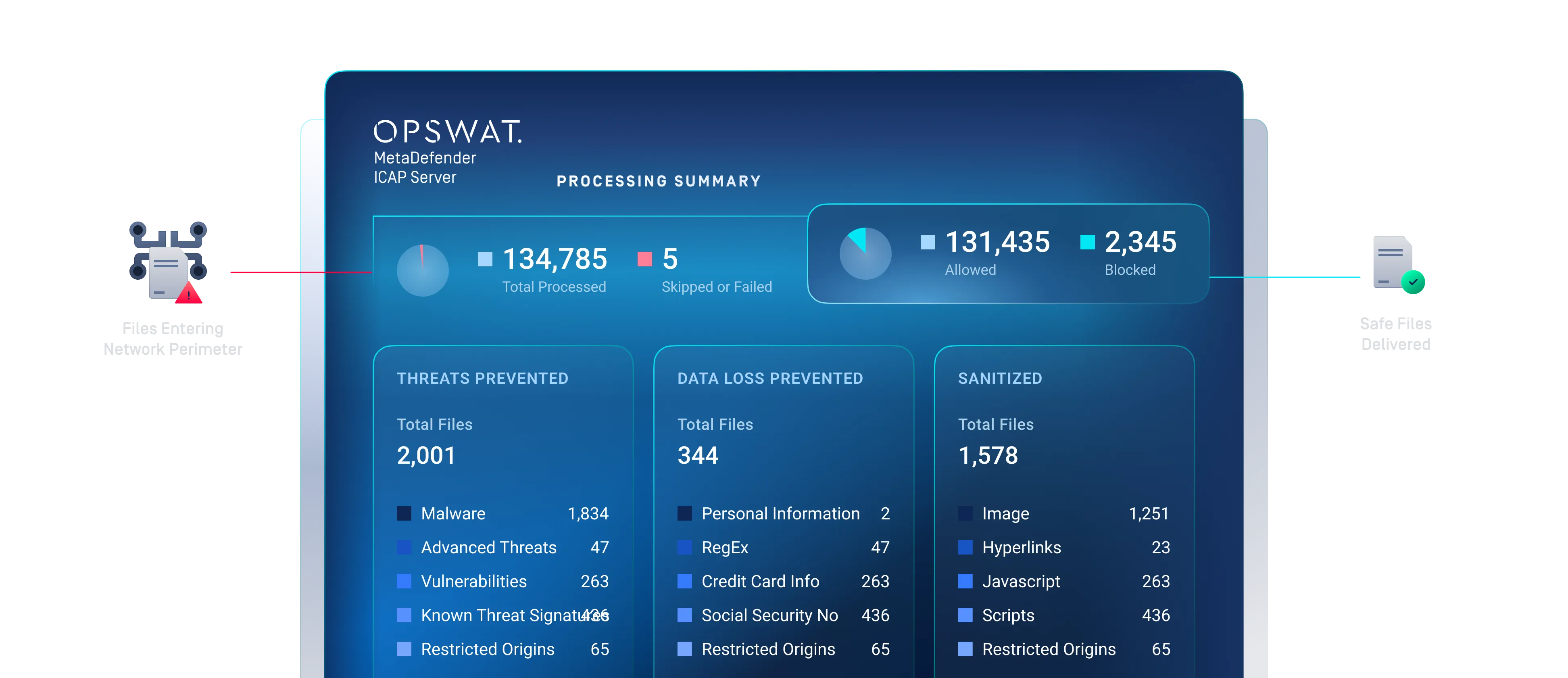This screenshot has height=678, width=1568.
Task: Click the Social Security No entry
Action: [x=769, y=615]
